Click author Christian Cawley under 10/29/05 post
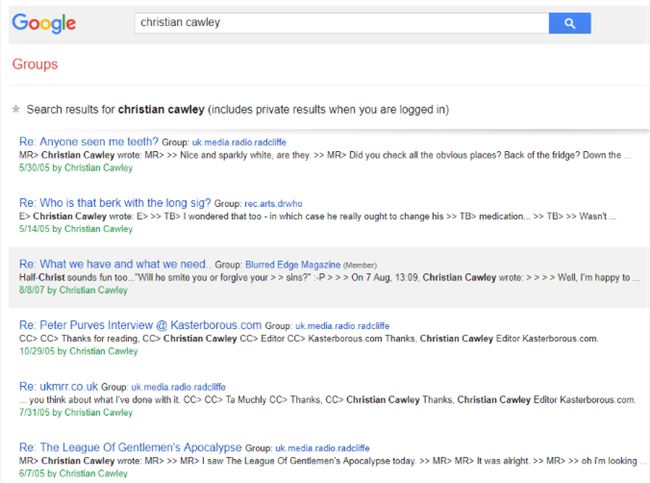650x483 pixels. point(101,351)
